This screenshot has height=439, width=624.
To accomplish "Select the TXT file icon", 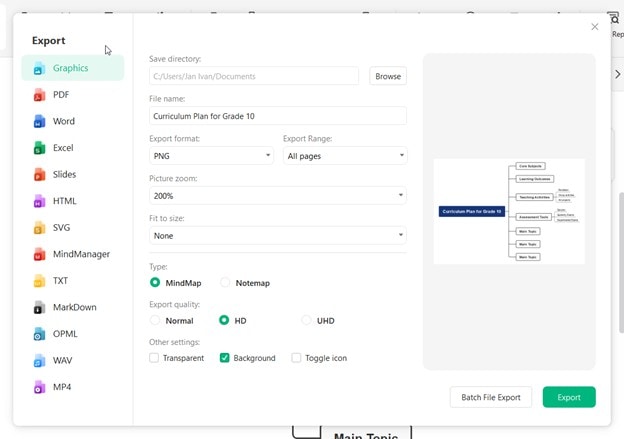I will pyautogui.click(x=39, y=281).
